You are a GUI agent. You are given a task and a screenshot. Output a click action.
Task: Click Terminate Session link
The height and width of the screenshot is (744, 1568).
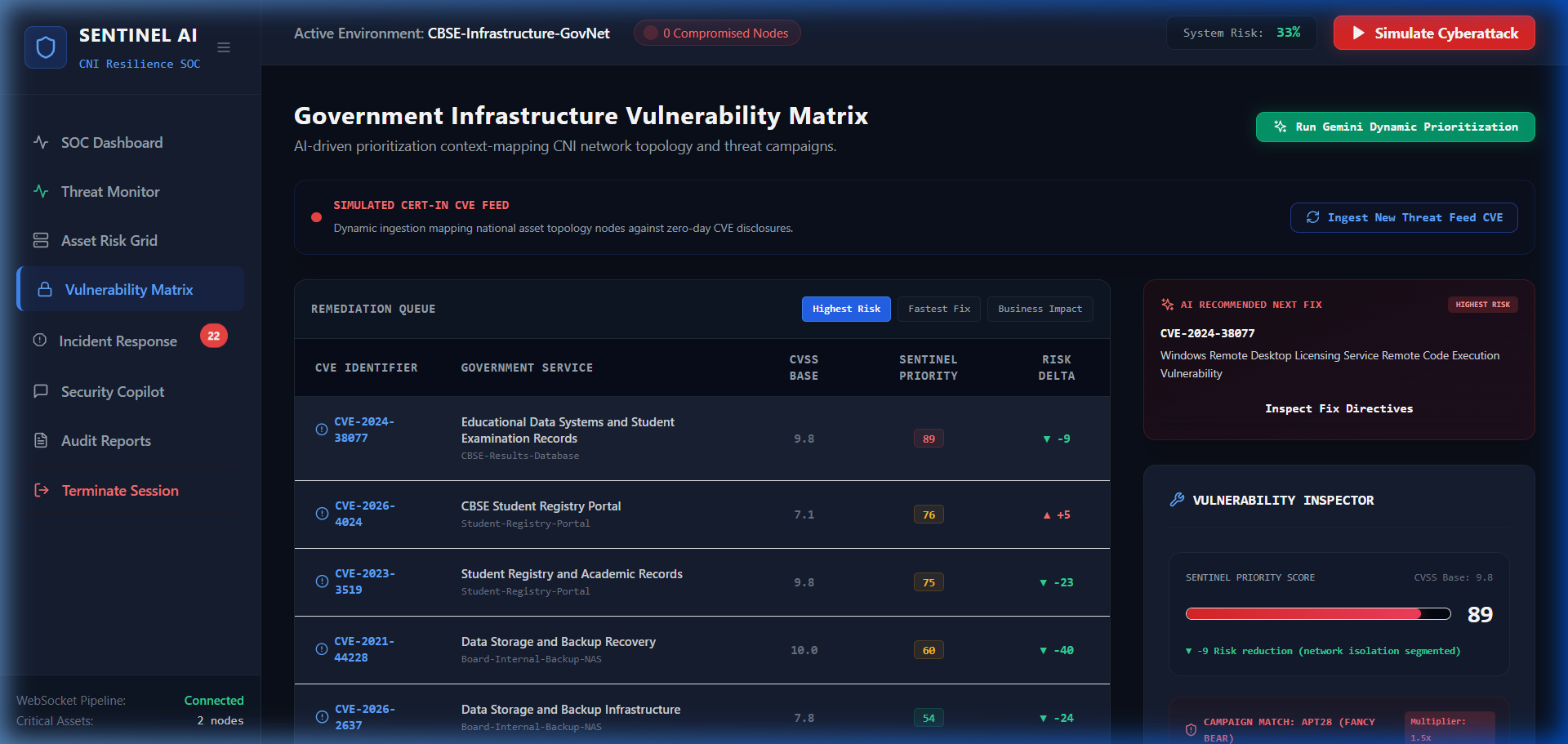point(131,490)
